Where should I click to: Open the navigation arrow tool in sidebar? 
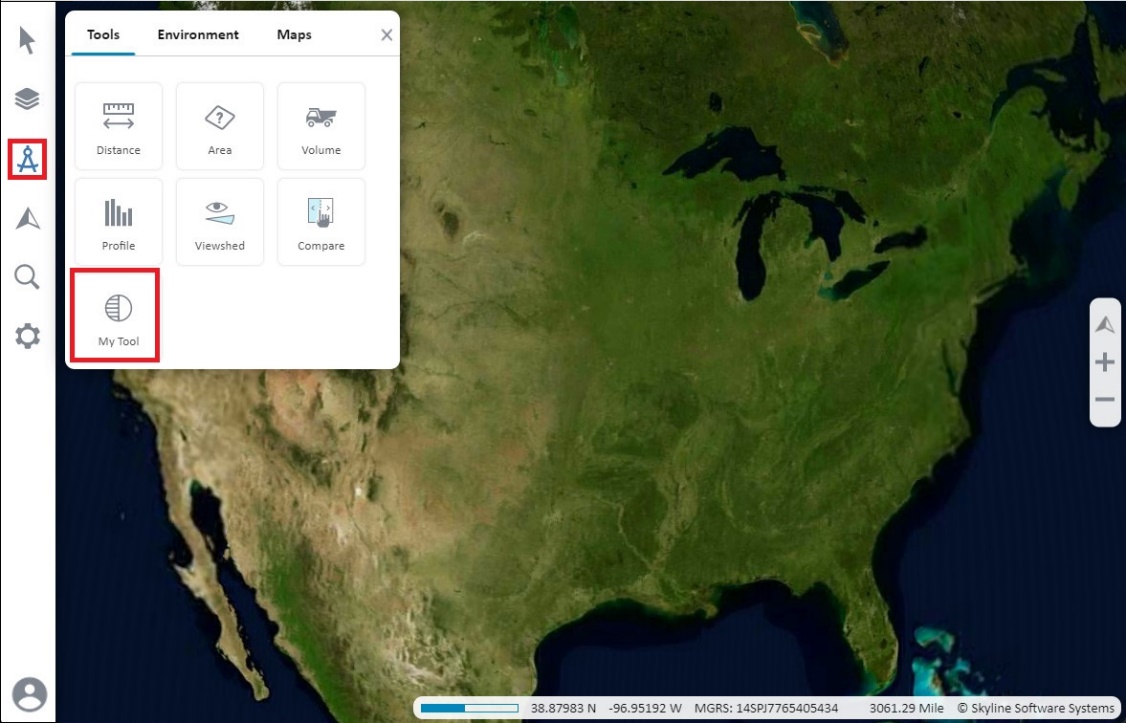coord(27,218)
